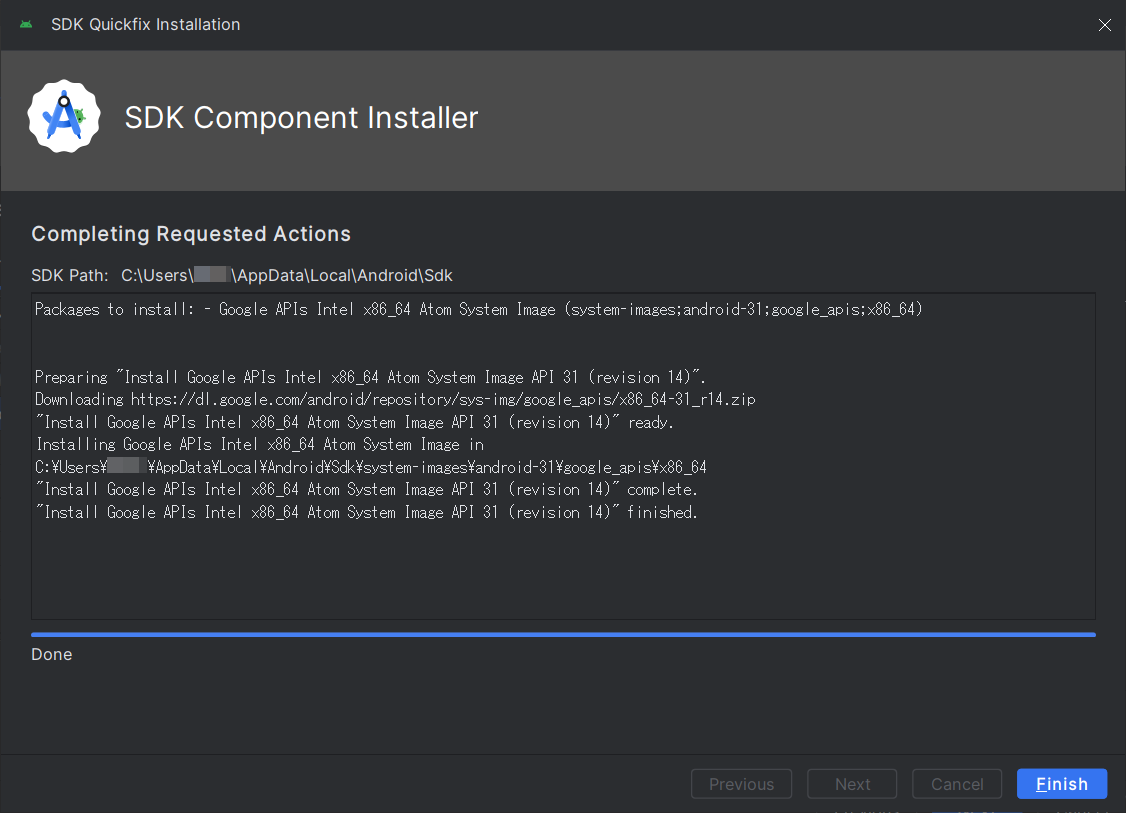
Task: Click the completed blue progress bar
Action: pos(563,634)
